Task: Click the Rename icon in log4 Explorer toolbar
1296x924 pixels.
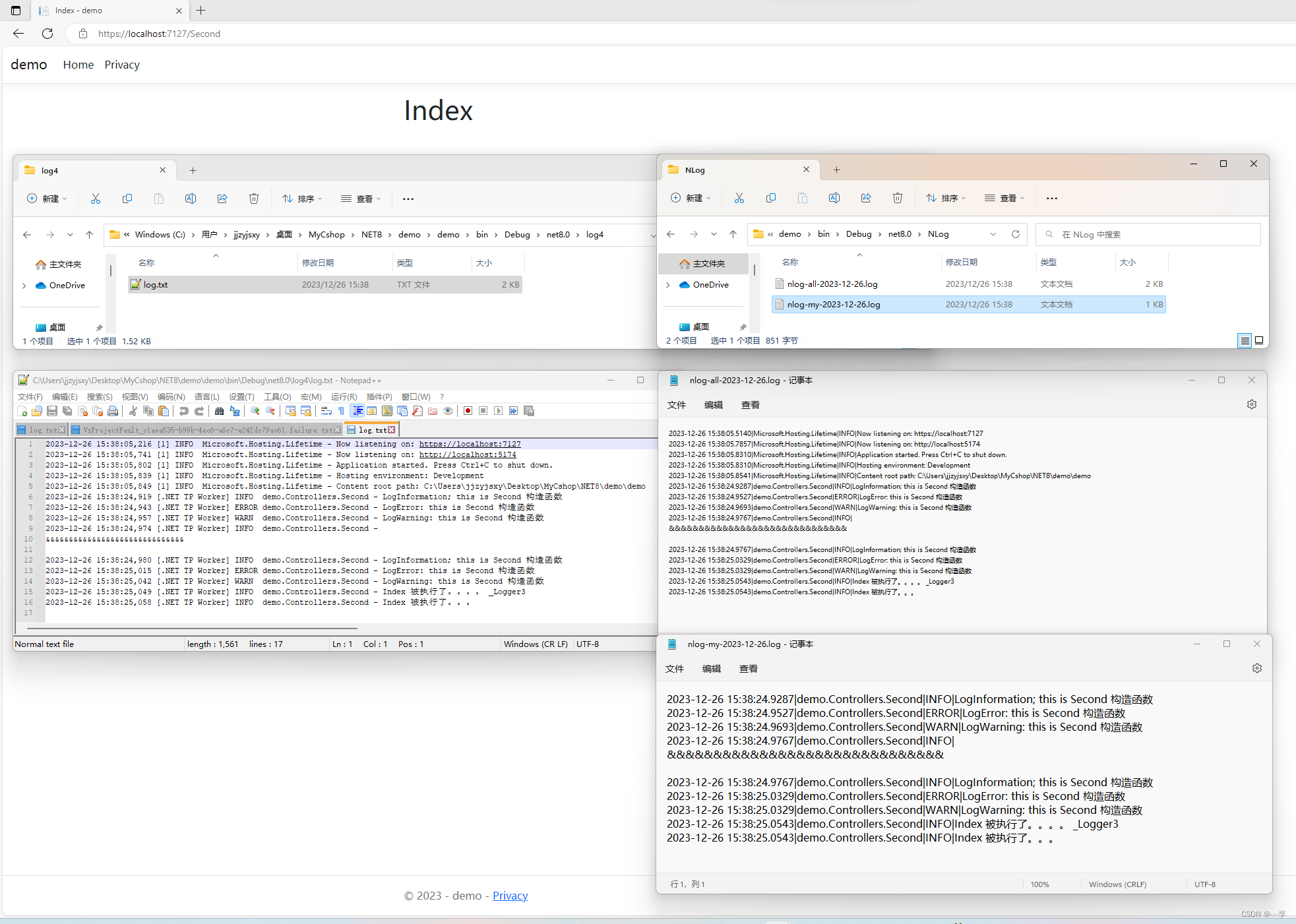Action: 191,199
